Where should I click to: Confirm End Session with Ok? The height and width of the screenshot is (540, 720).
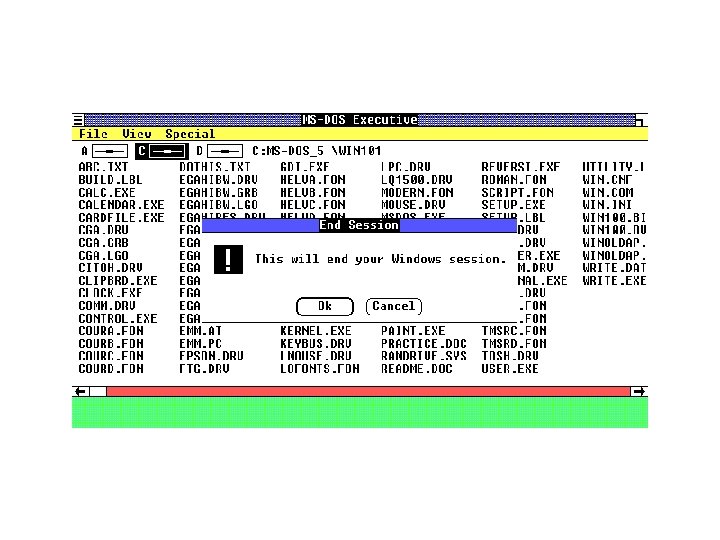click(x=325, y=306)
